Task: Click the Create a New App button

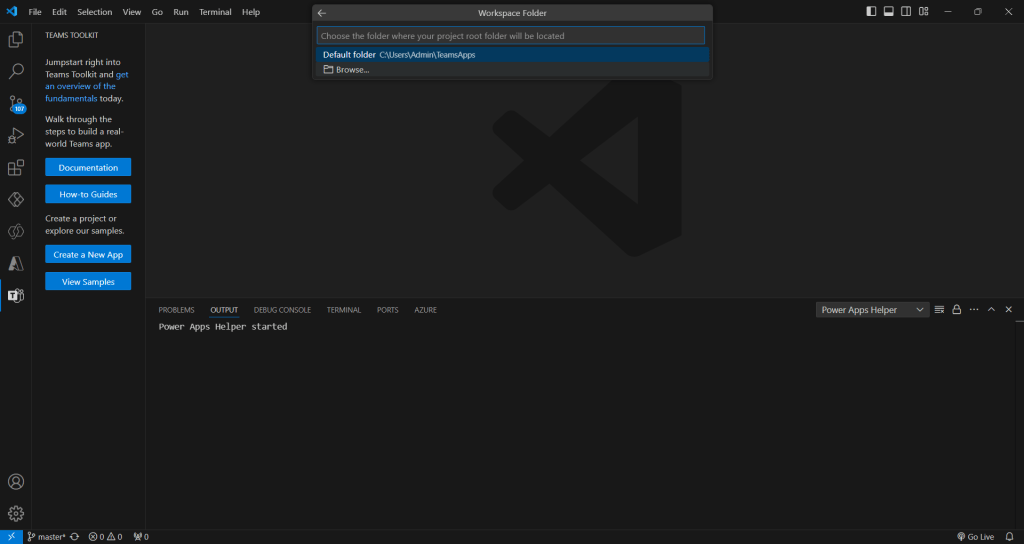Action: click(88, 255)
